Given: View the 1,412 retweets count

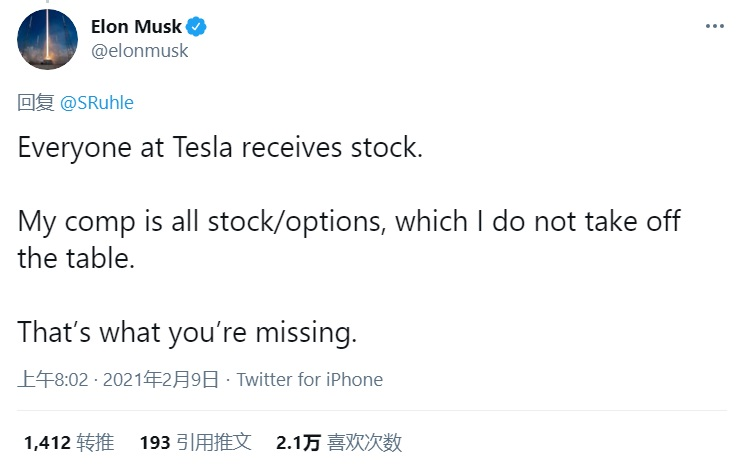Looking at the screenshot, I should click(x=47, y=443).
